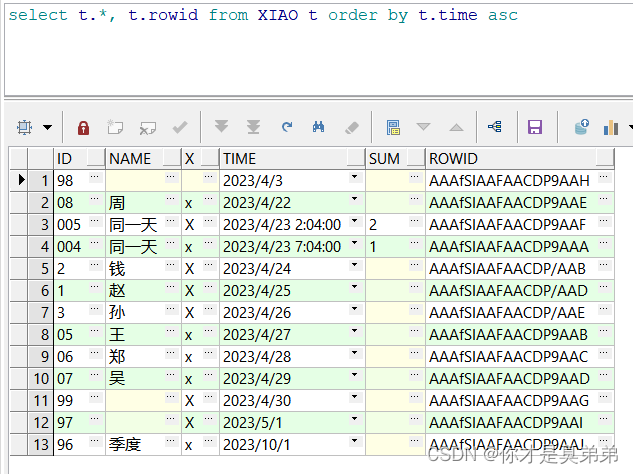Click the eraser clear icon
Viewport: 633px width, 474px height.
[x=352, y=128]
